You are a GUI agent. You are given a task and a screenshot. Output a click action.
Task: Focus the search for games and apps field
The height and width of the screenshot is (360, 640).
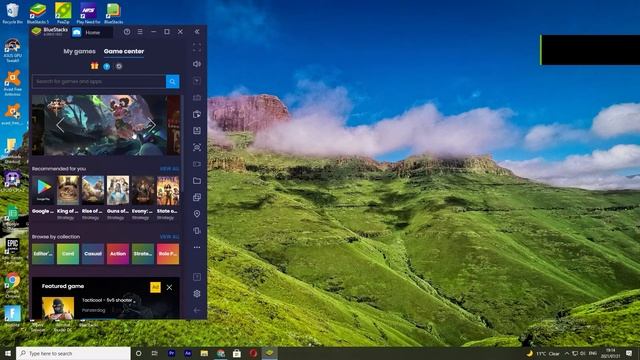click(99, 82)
